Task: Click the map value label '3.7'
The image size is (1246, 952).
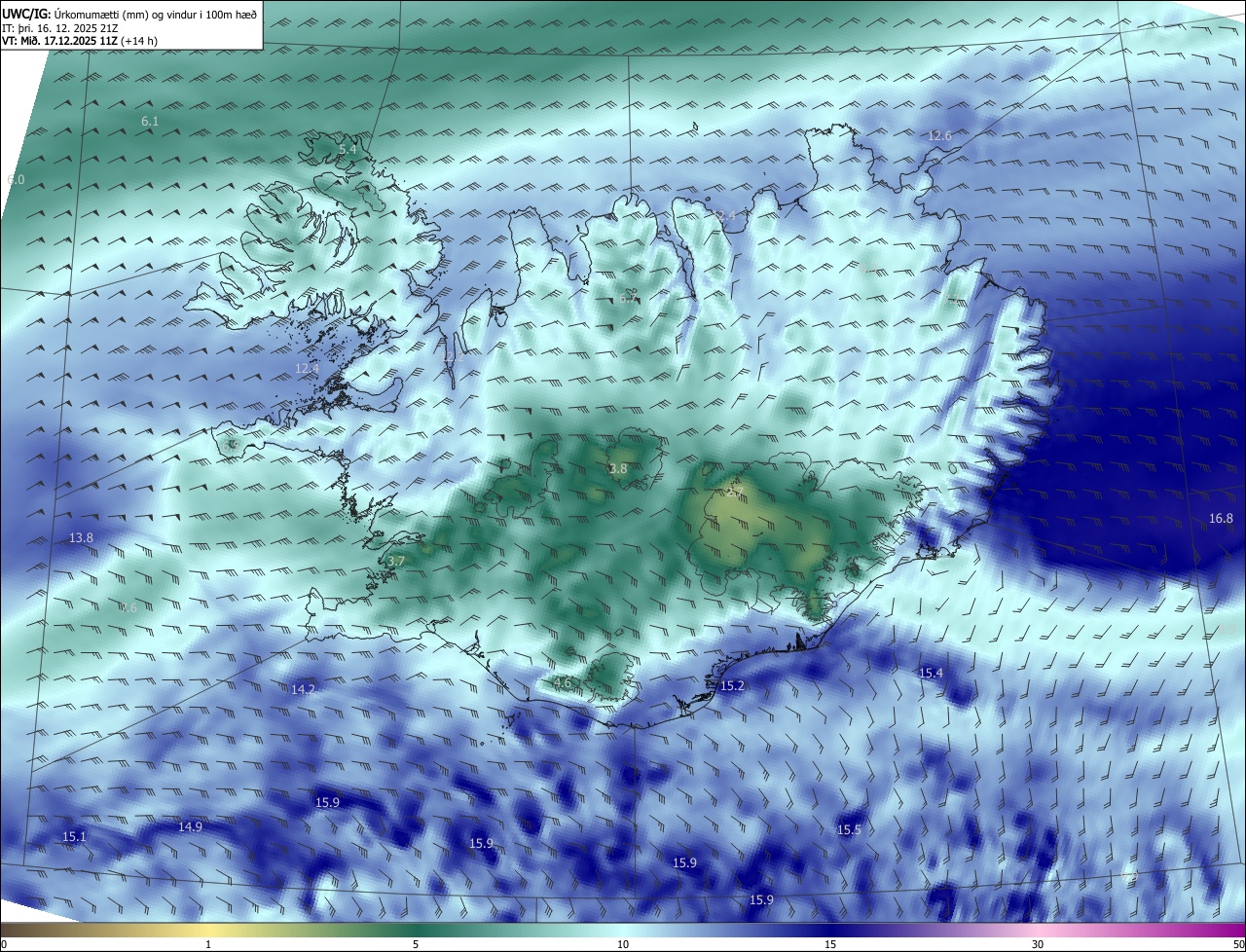Action: pyautogui.click(x=395, y=562)
